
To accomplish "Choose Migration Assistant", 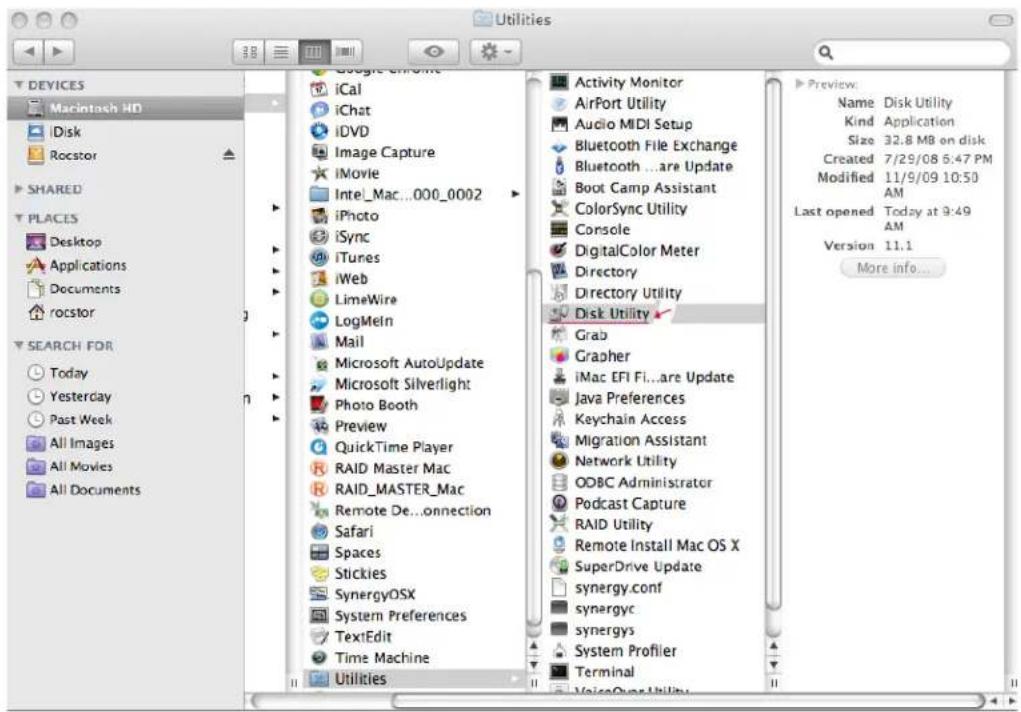I will (x=628, y=440).
